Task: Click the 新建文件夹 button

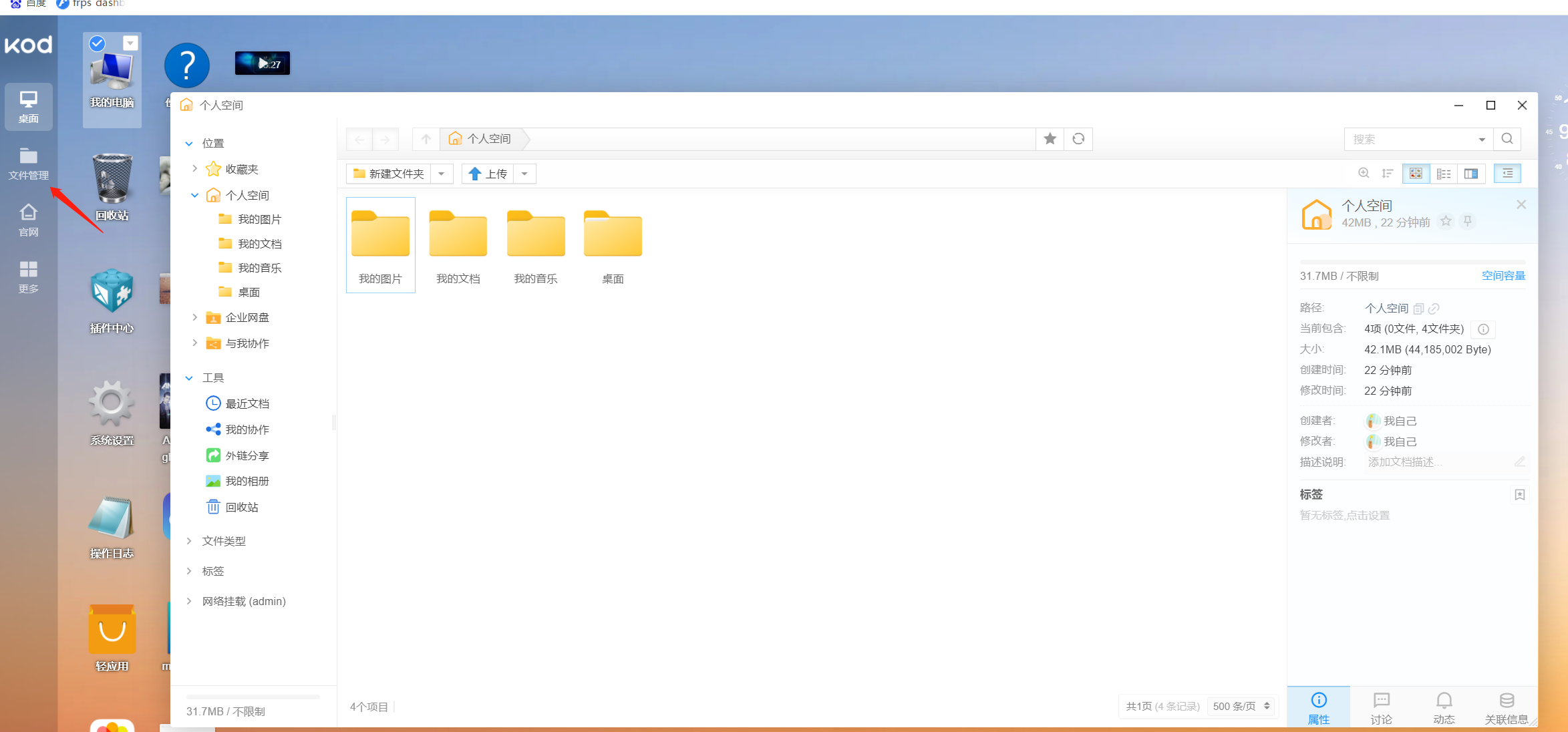Action: [389, 174]
